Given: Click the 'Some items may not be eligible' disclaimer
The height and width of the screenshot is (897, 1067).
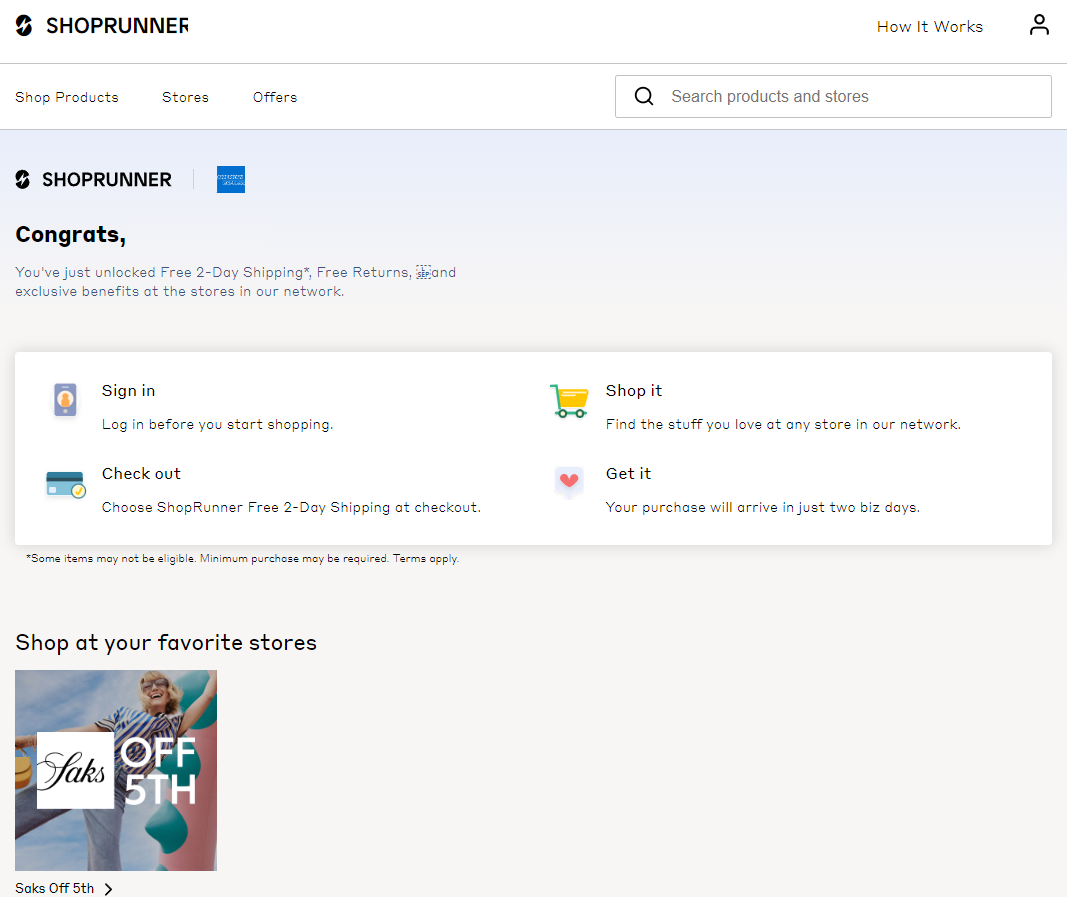Looking at the screenshot, I should (x=242, y=559).
